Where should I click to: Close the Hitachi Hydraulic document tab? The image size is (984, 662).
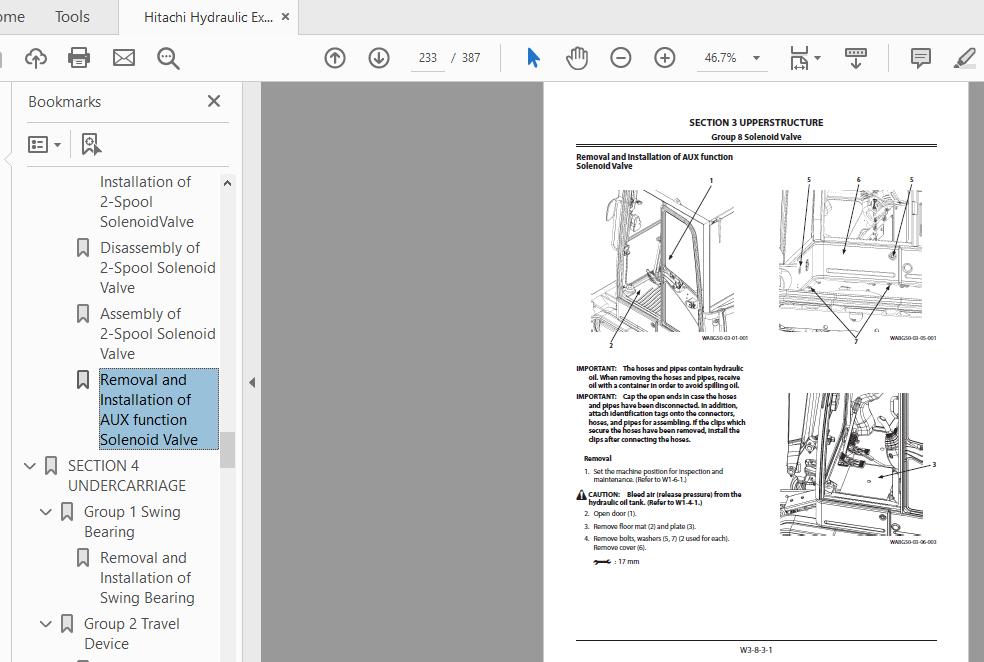286,17
